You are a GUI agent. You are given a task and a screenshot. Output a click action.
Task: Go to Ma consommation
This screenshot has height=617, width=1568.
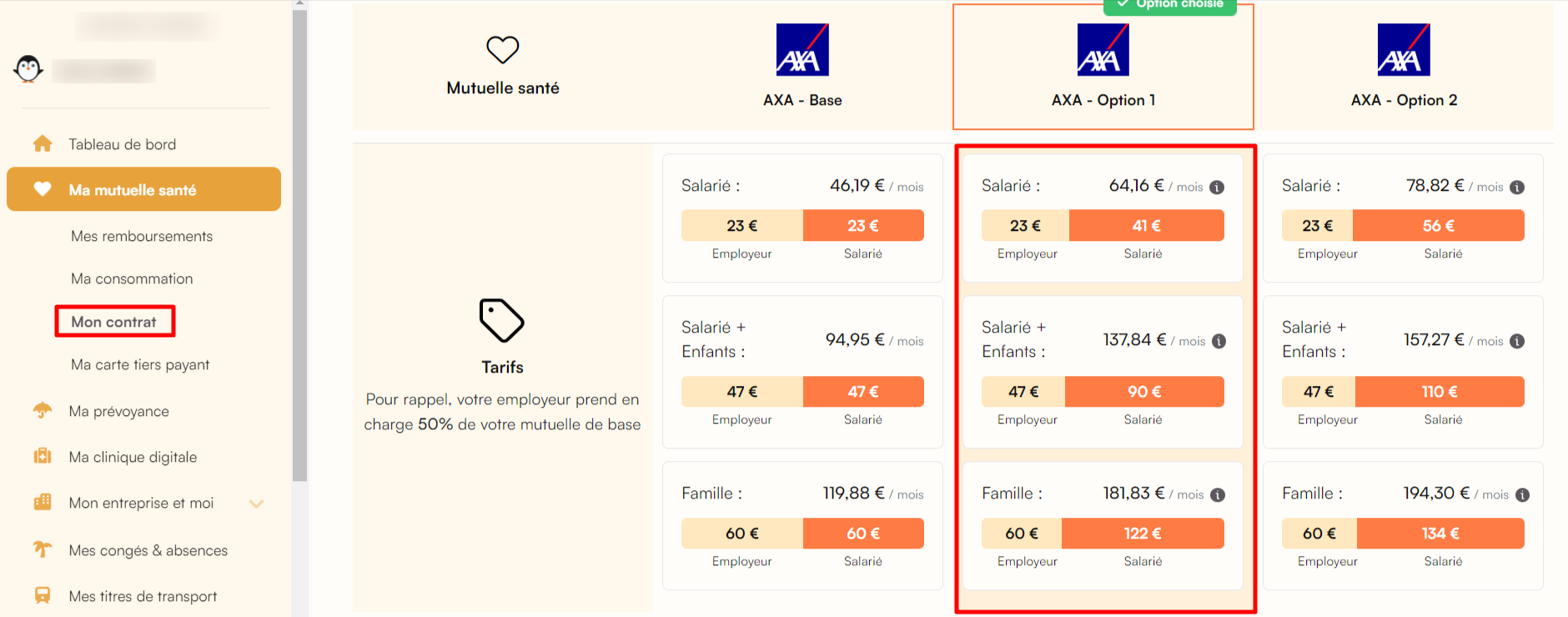pos(132,278)
